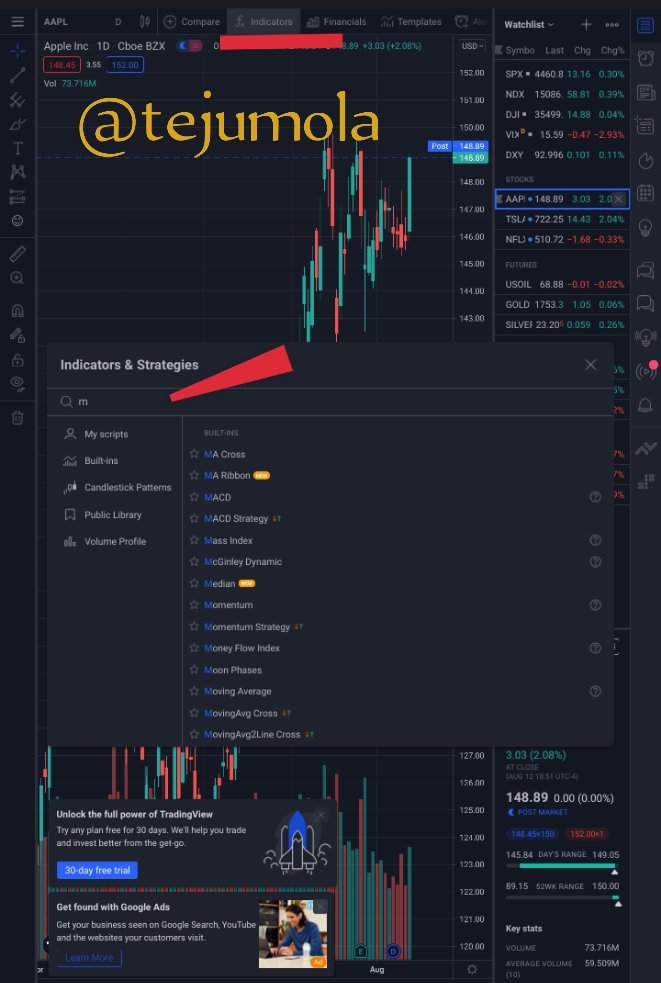
Task: Select the crosshair cursor tool
Action: coord(18,51)
